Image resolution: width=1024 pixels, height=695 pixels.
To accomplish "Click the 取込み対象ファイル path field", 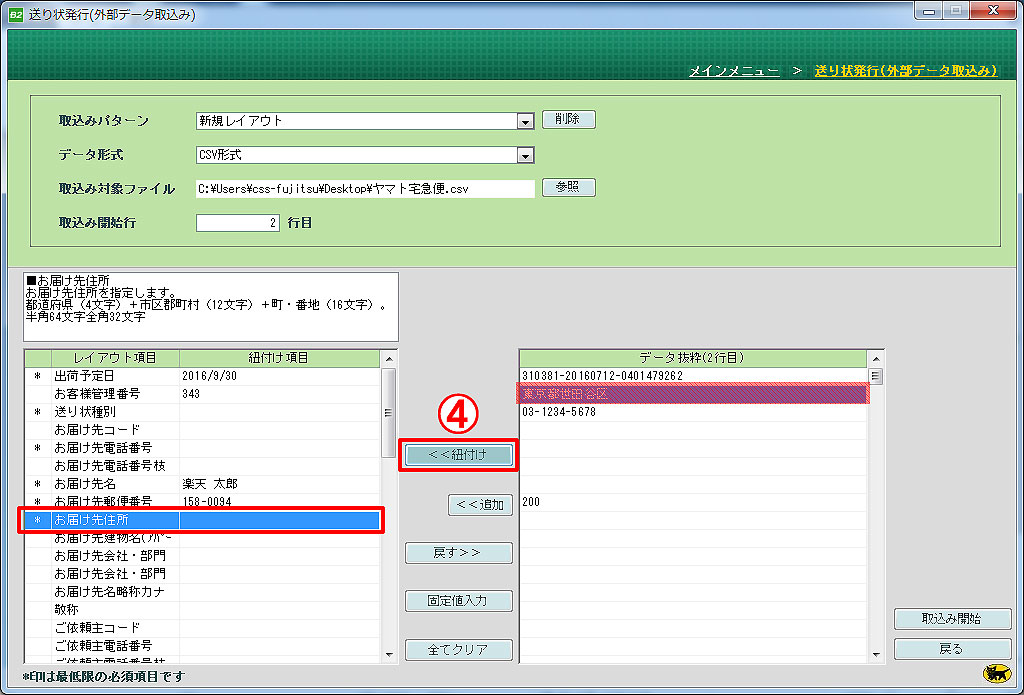I will pos(366,188).
